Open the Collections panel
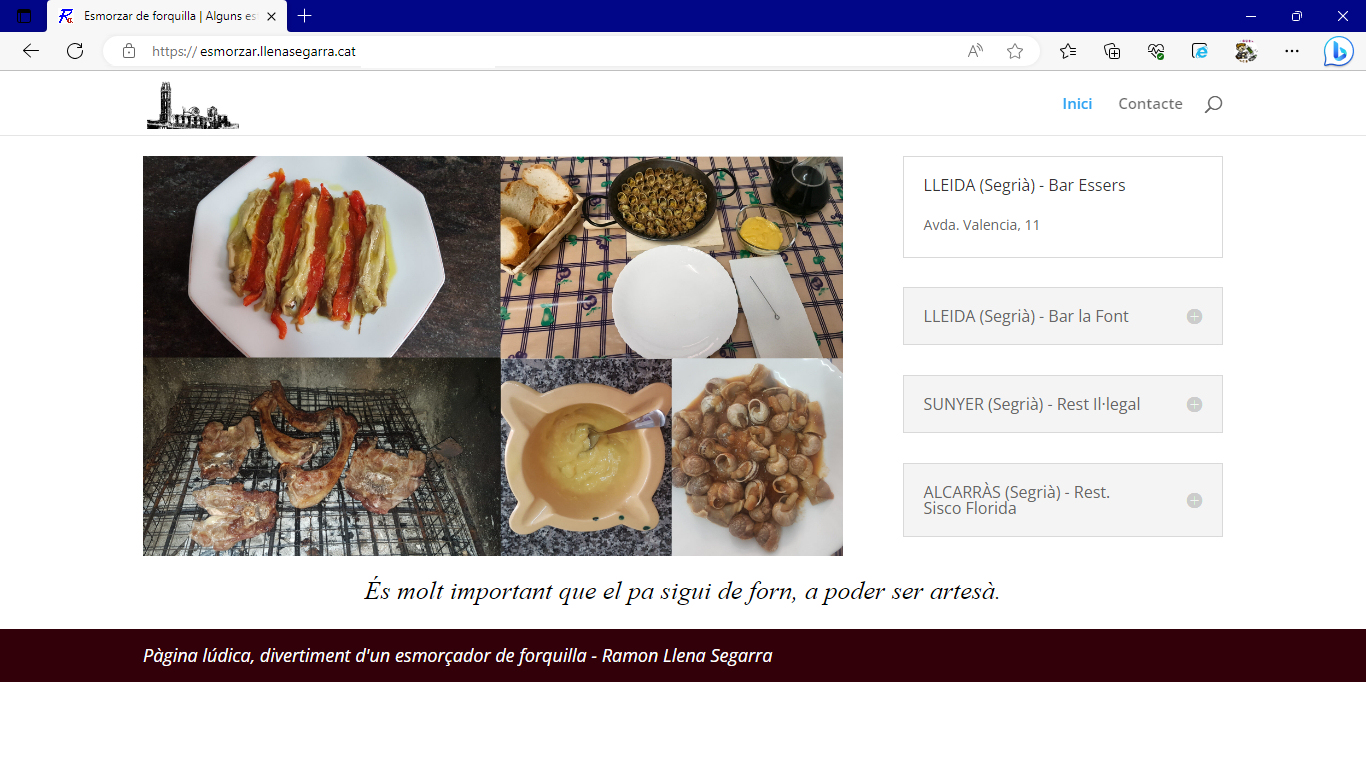 coord(1112,51)
